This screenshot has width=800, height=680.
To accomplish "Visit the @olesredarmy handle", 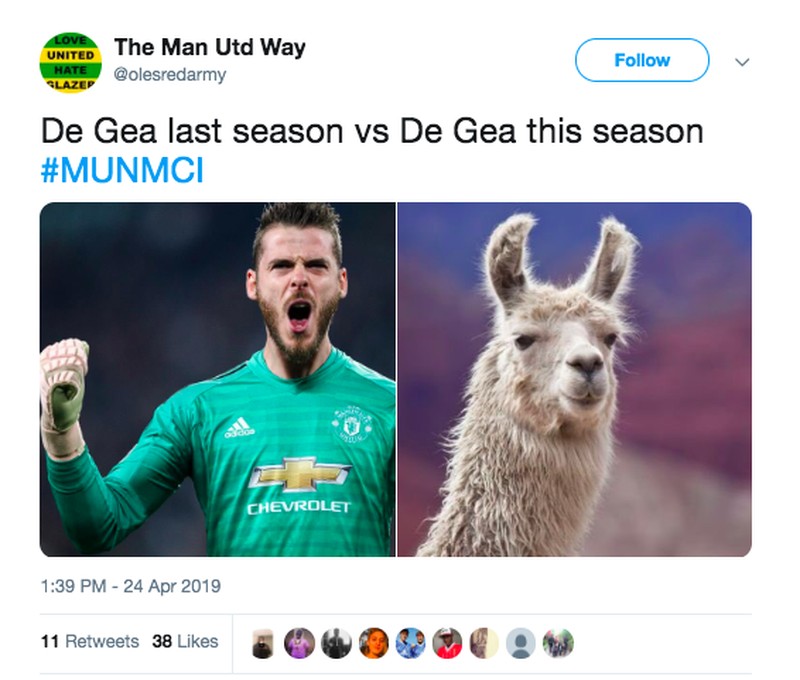I will tap(170, 75).
